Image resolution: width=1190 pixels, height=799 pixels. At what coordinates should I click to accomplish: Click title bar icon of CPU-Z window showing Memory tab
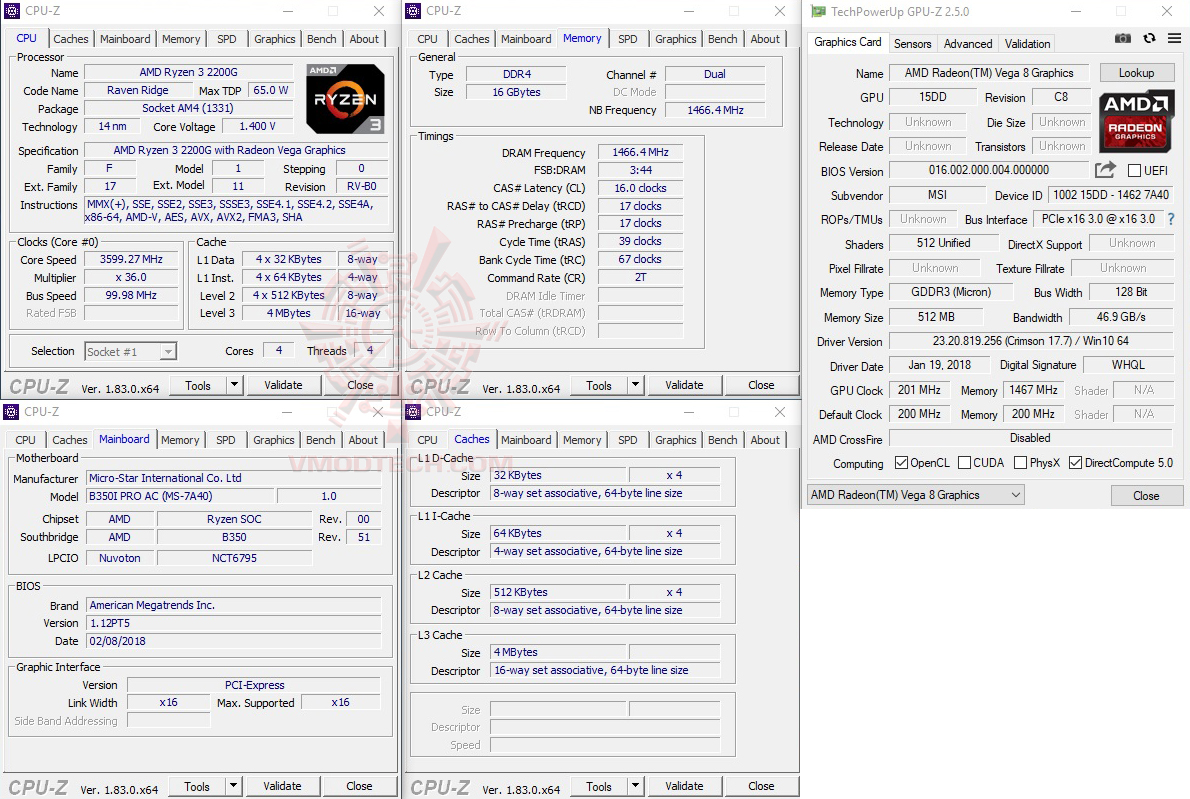click(413, 11)
